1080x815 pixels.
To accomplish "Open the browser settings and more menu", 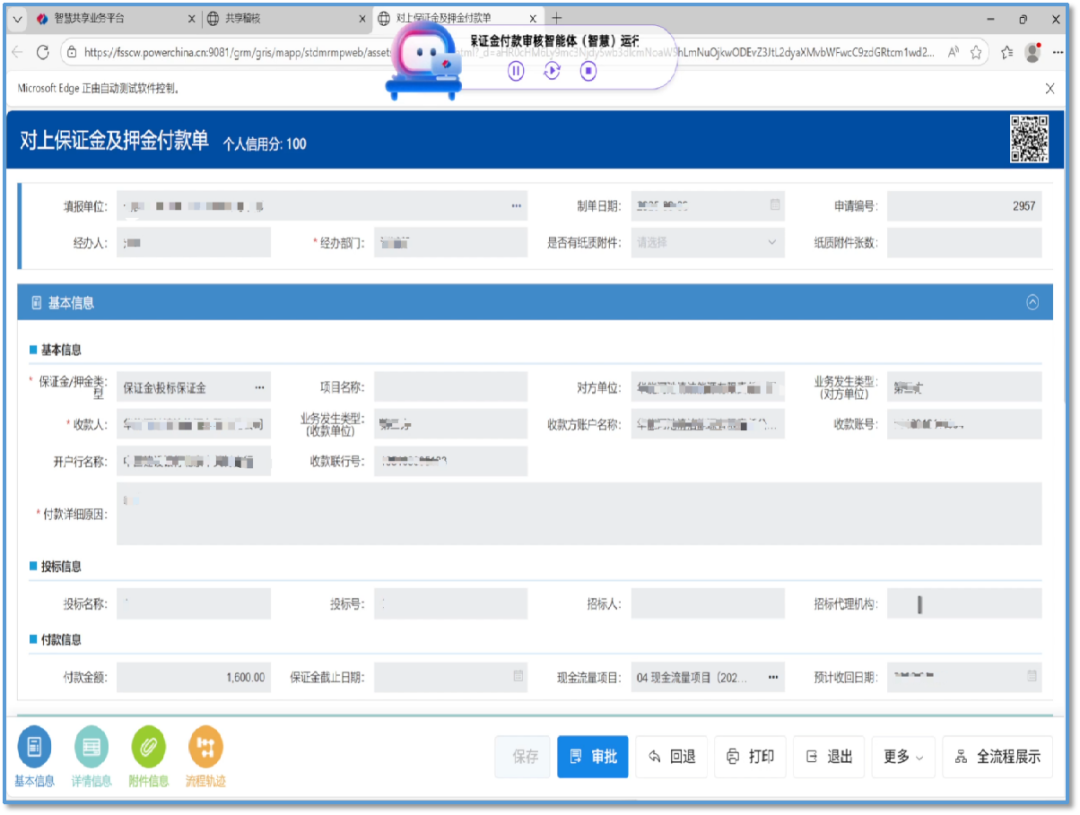I will point(1058,52).
